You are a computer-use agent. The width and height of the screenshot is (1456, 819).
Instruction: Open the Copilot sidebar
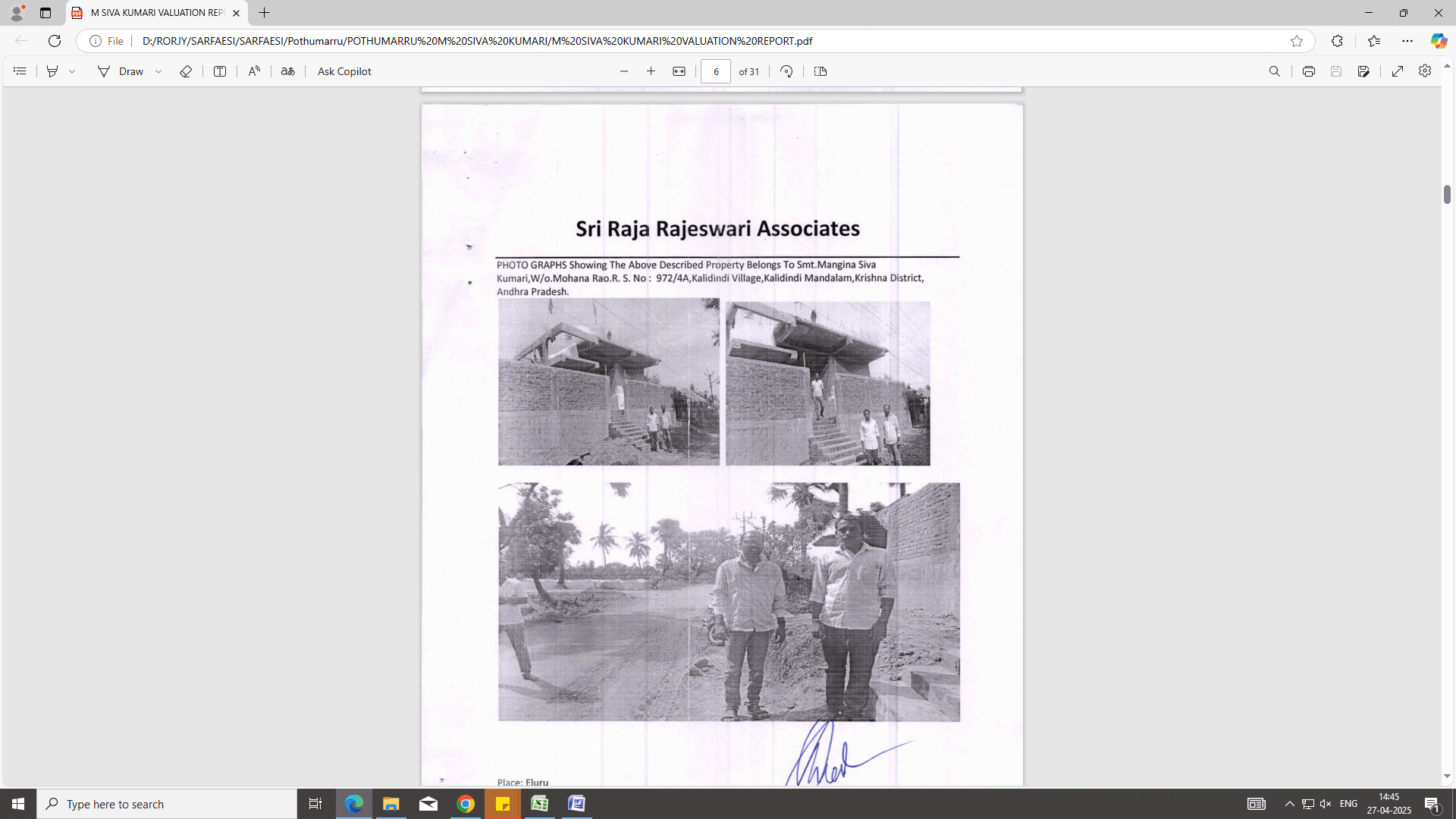click(1439, 41)
